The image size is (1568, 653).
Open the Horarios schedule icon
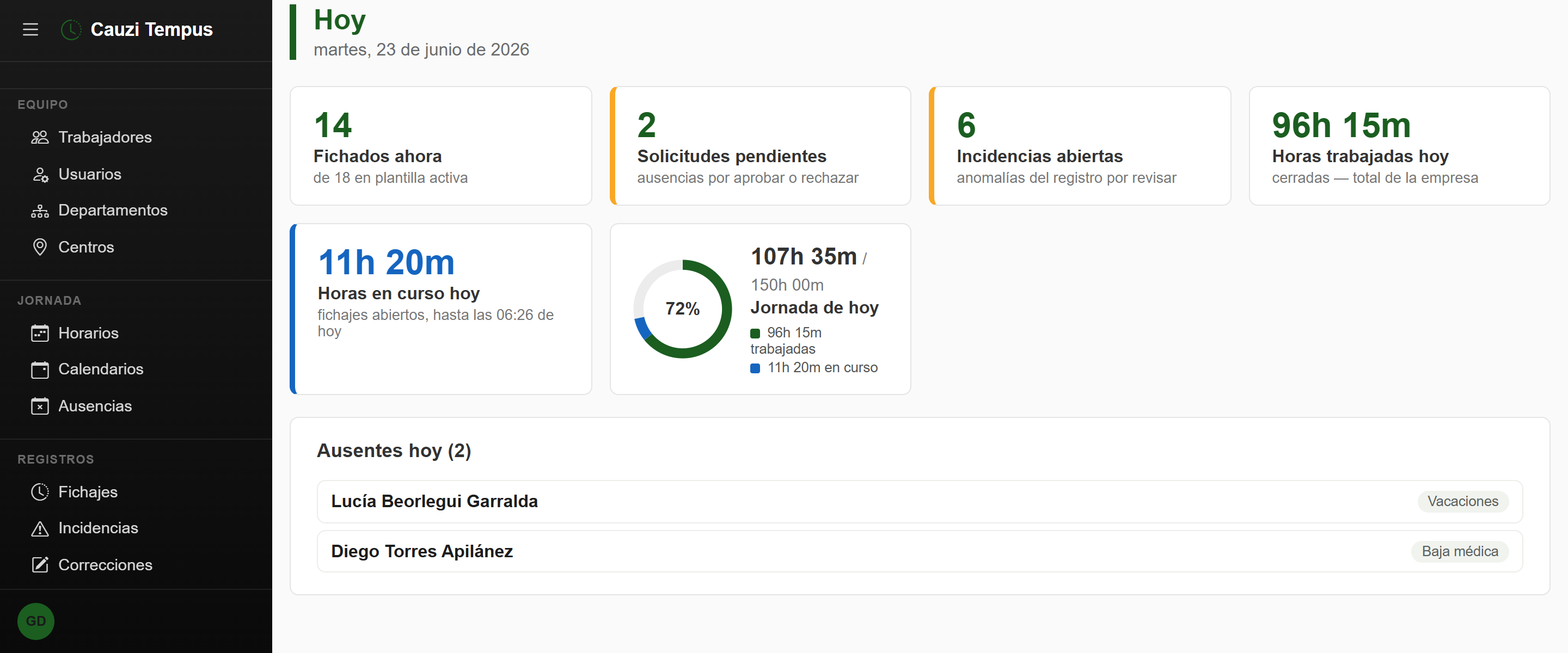(x=40, y=333)
